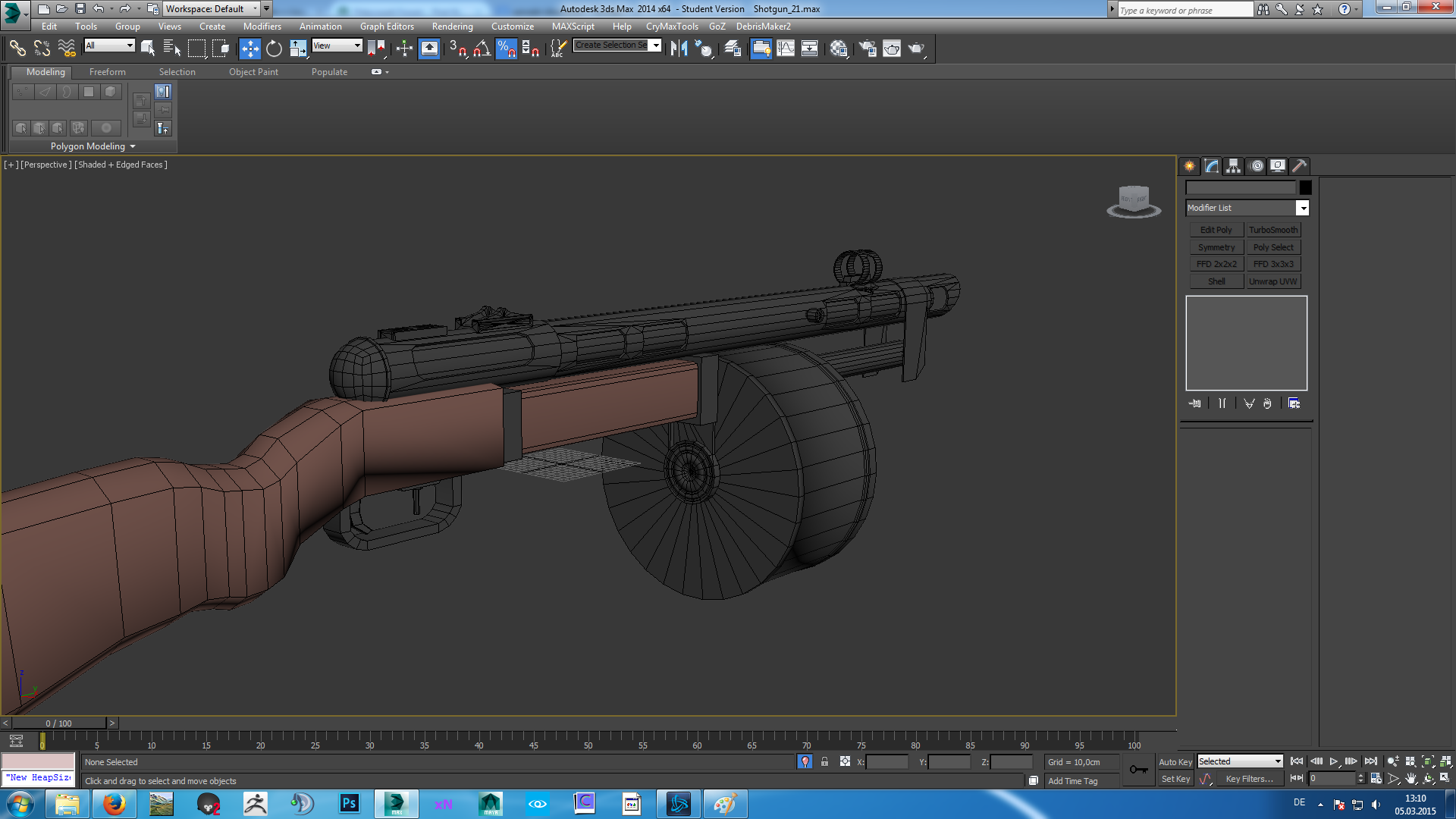
Task: Open the 'View' reference coordinate dropdown
Action: 337,45
